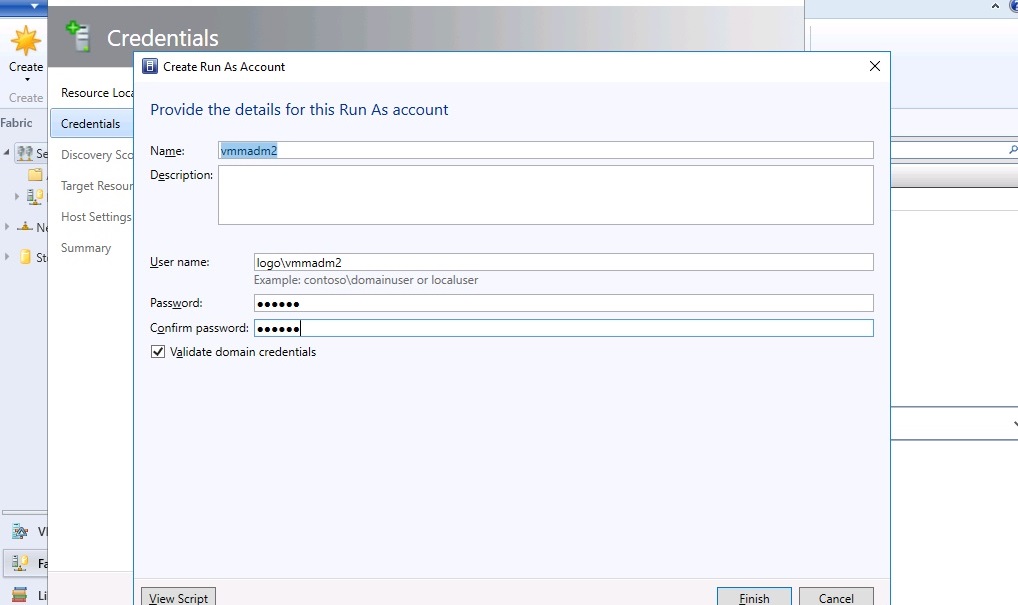The height and width of the screenshot is (605, 1018).
Task: Click the View Script button
Action: point(178,598)
